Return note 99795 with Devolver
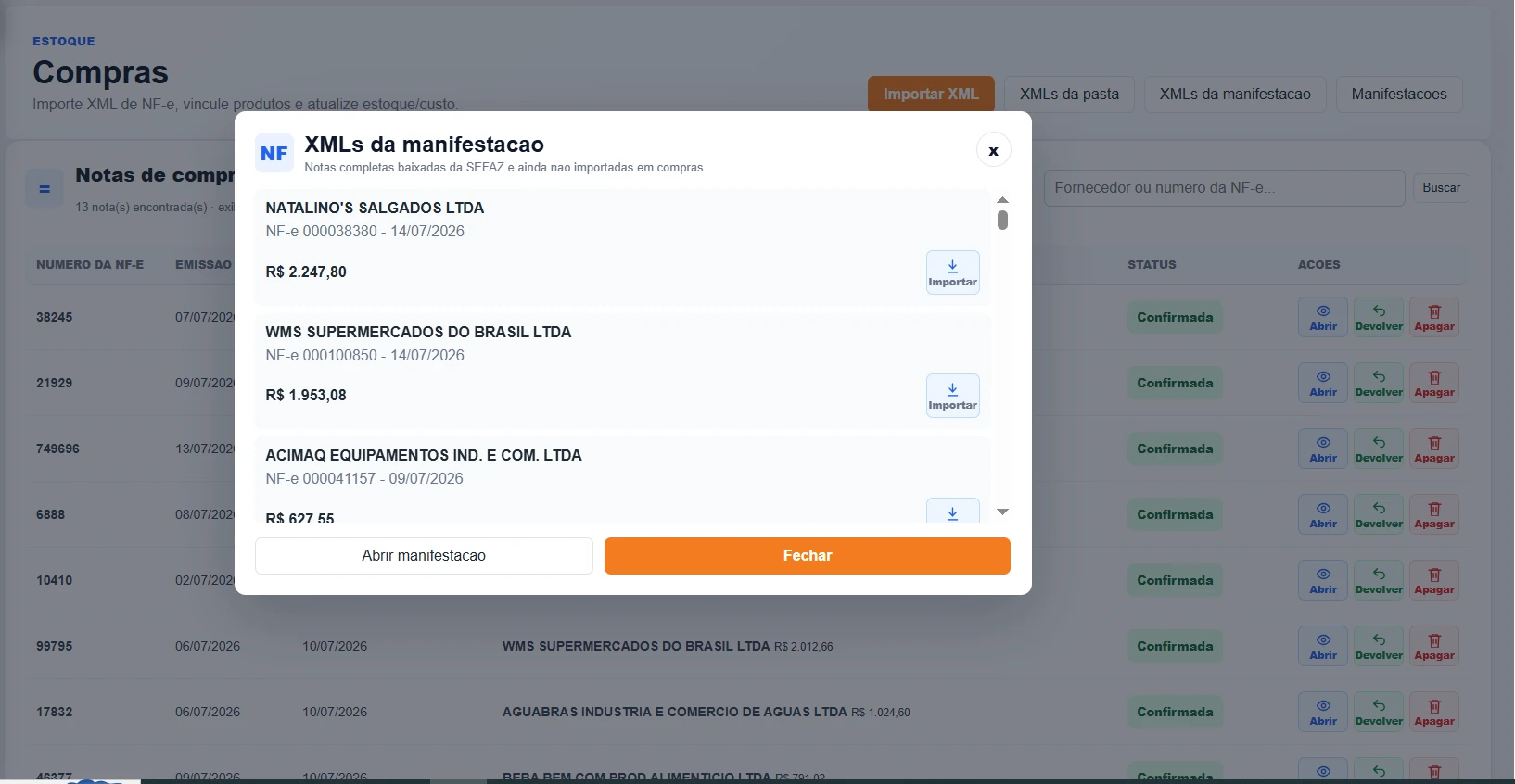1515x784 pixels. pyautogui.click(x=1379, y=646)
